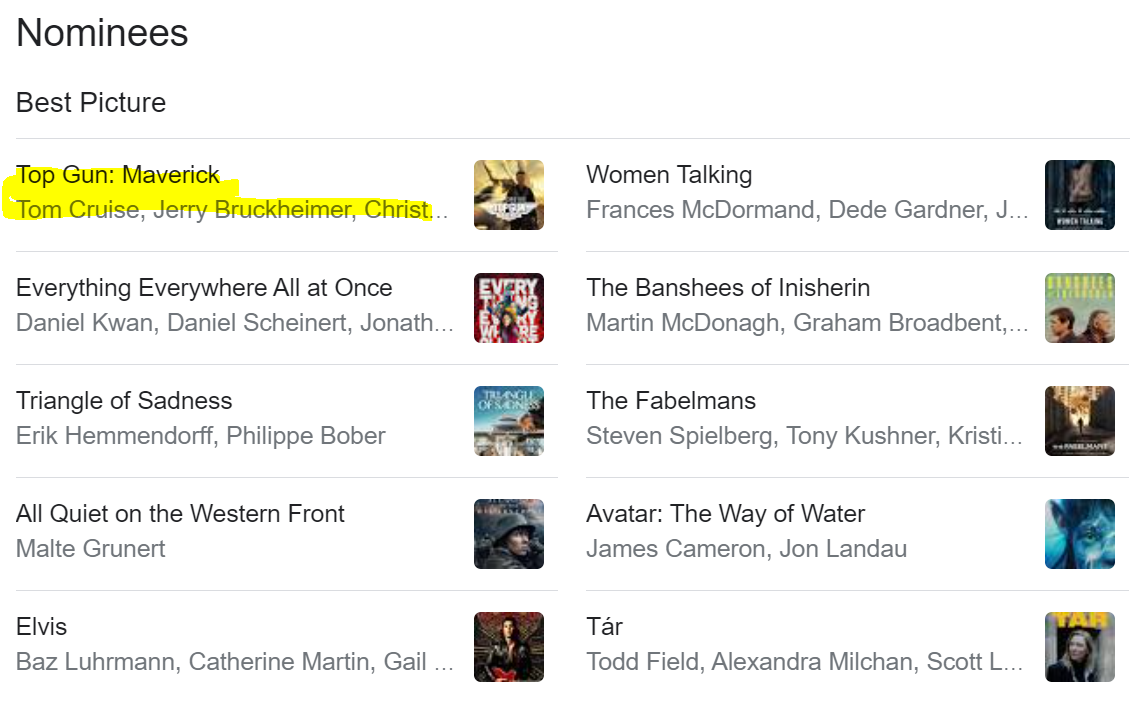Open the Top Gun: Maverick title link

click(x=118, y=175)
